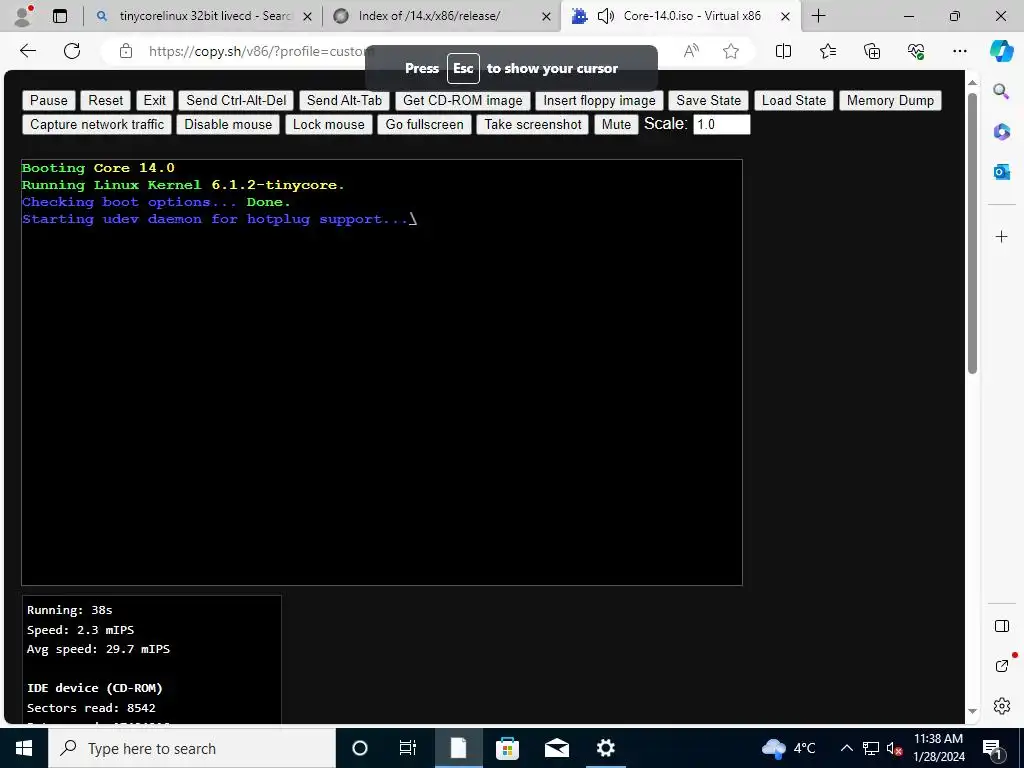Click Insert floppy image button
Viewport: 1024px width, 768px height.
(x=600, y=101)
